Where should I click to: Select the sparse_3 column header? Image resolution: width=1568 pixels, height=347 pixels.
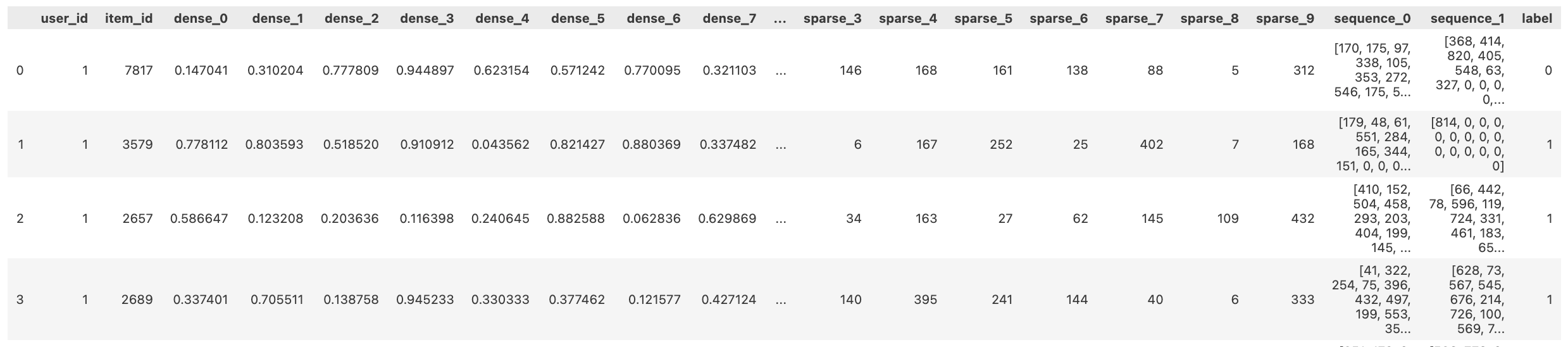tap(832, 18)
